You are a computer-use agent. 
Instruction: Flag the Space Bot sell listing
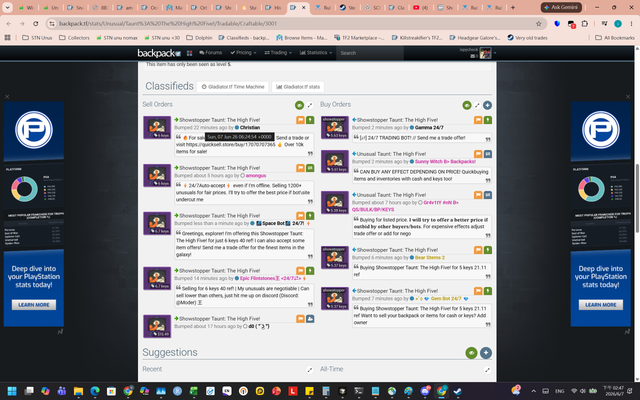[300, 216]
